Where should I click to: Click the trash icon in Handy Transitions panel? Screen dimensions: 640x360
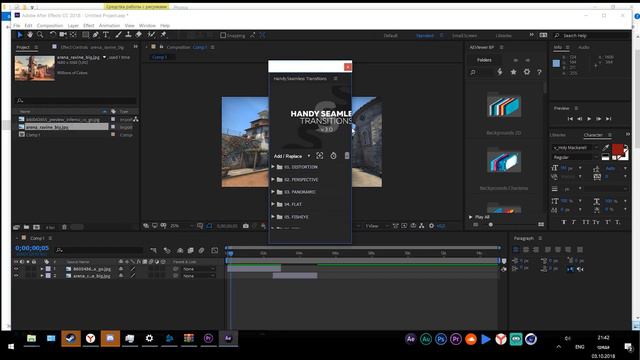(x=347, y=156)
